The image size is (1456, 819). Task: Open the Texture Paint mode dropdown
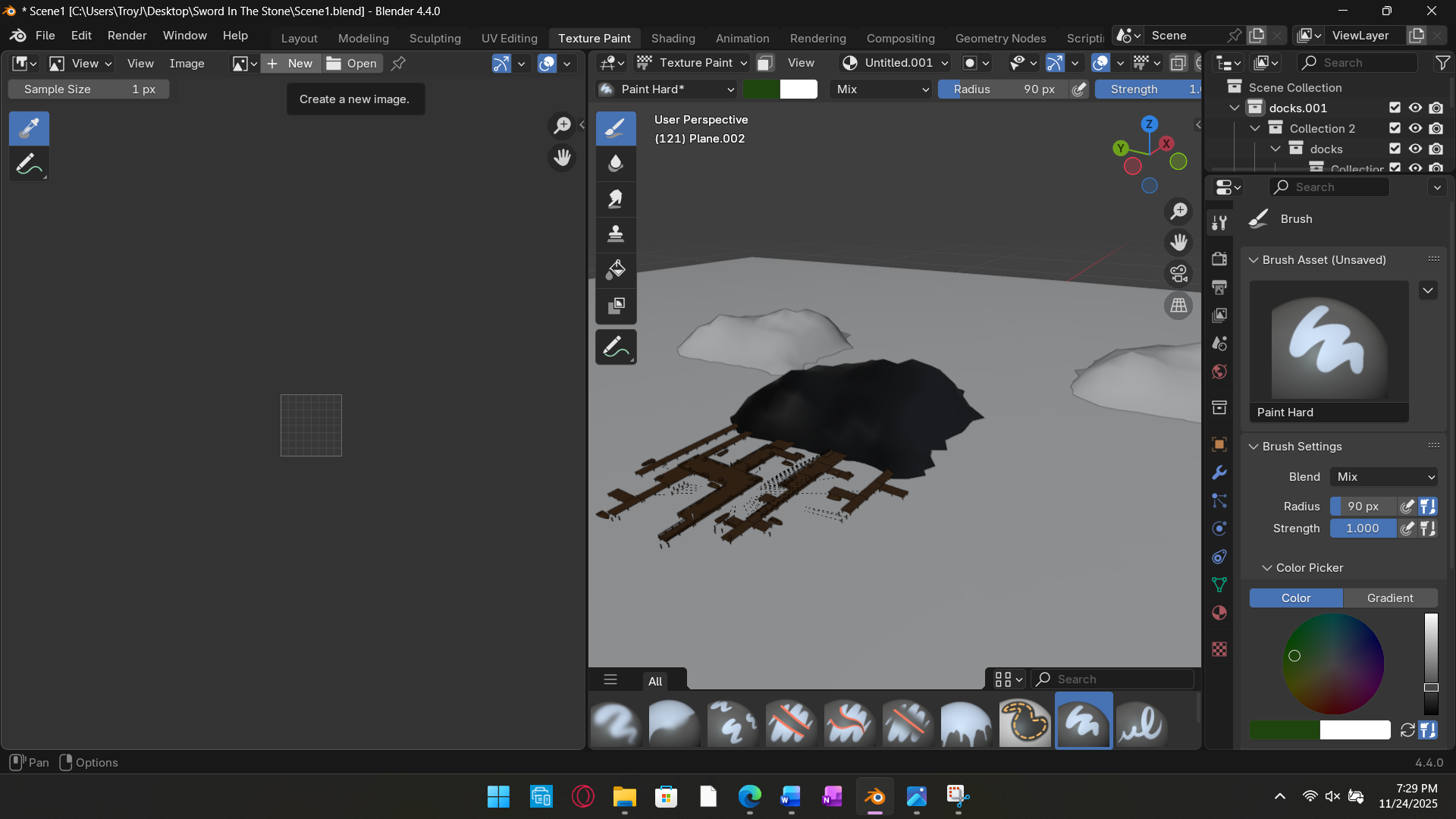click(692, 63)
